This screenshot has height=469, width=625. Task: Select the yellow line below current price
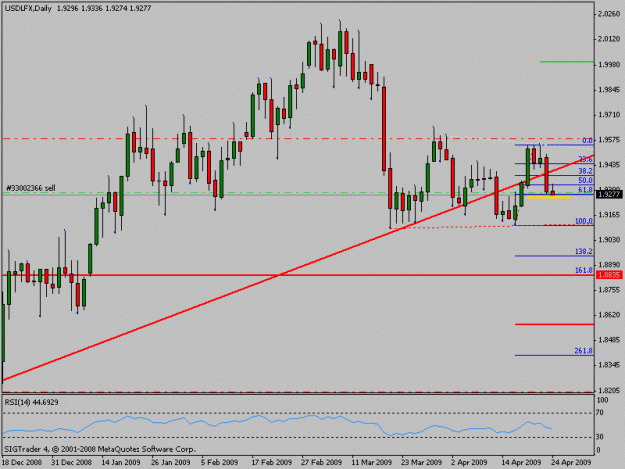549,197
